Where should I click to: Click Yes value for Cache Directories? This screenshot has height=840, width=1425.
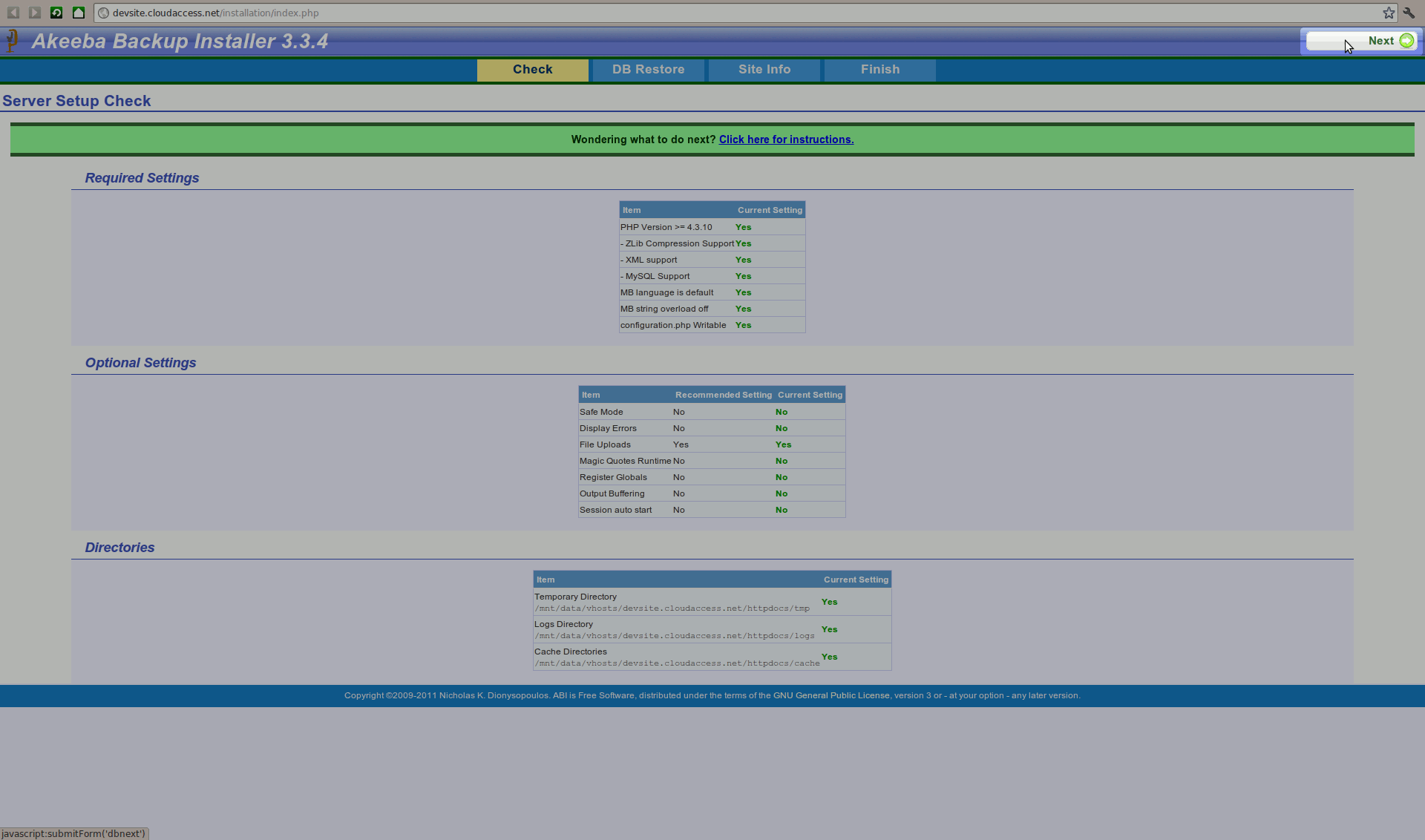(x=829, y=657)
